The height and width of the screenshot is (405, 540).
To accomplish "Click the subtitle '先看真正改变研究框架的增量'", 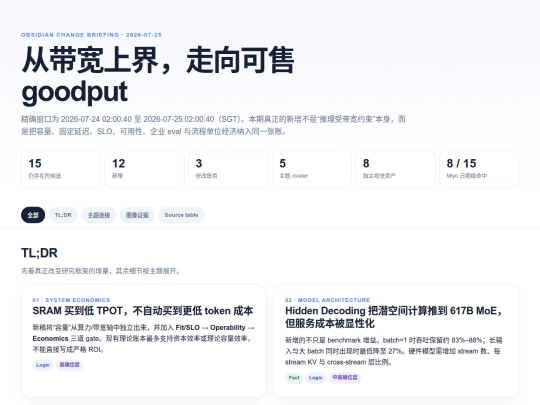I will 100,271.
